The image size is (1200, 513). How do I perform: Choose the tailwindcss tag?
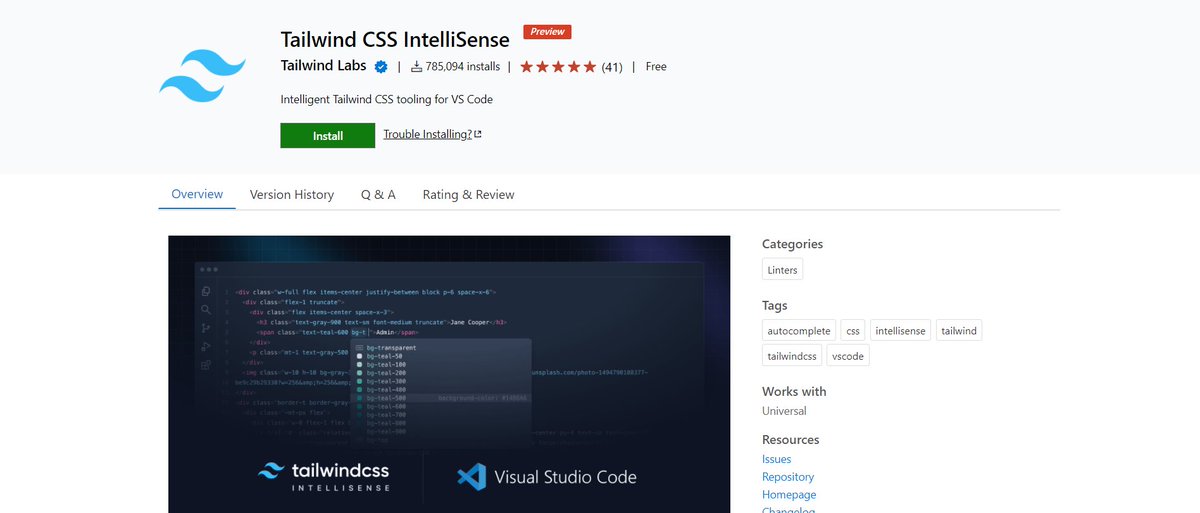pos(792,356)
